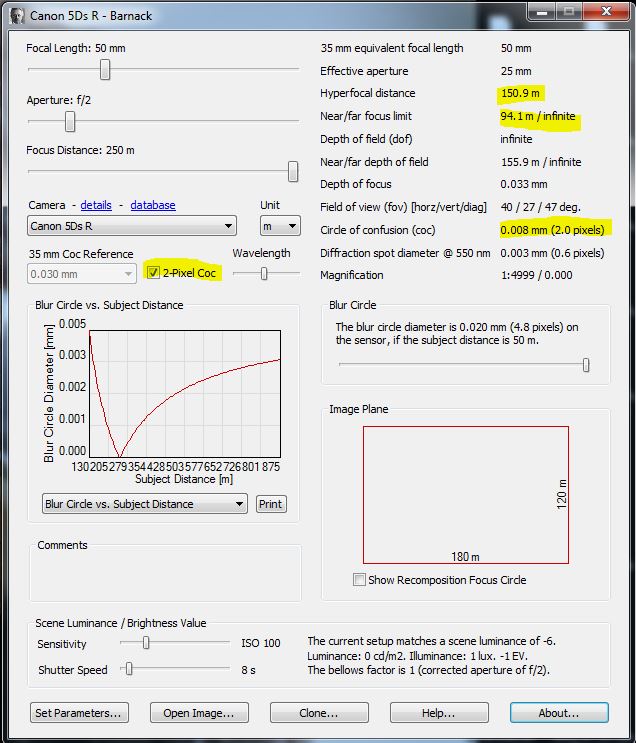This screenshot has height=743, width=636.
Task: Click the Open Image button
Action: point(200,713)
